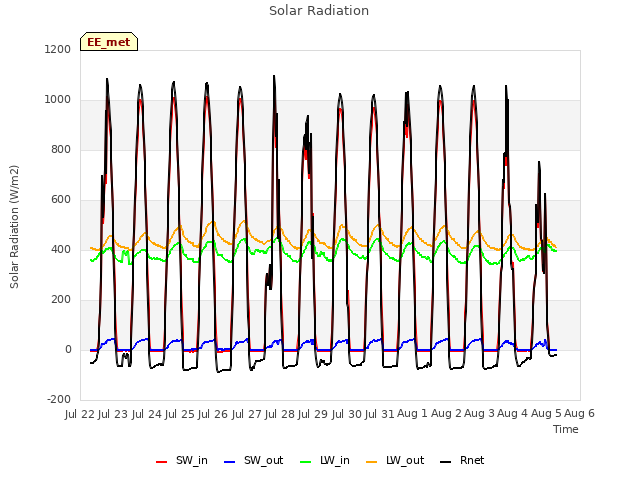Click the green LW_in legend color marker
The image size is (640, 480).
pos(306,462)
